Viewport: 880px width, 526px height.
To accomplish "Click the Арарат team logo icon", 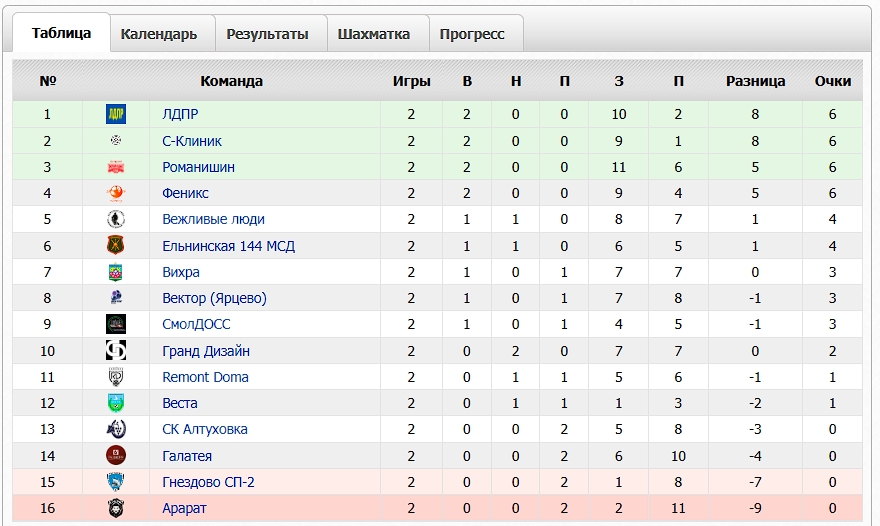I will [116, 508].
